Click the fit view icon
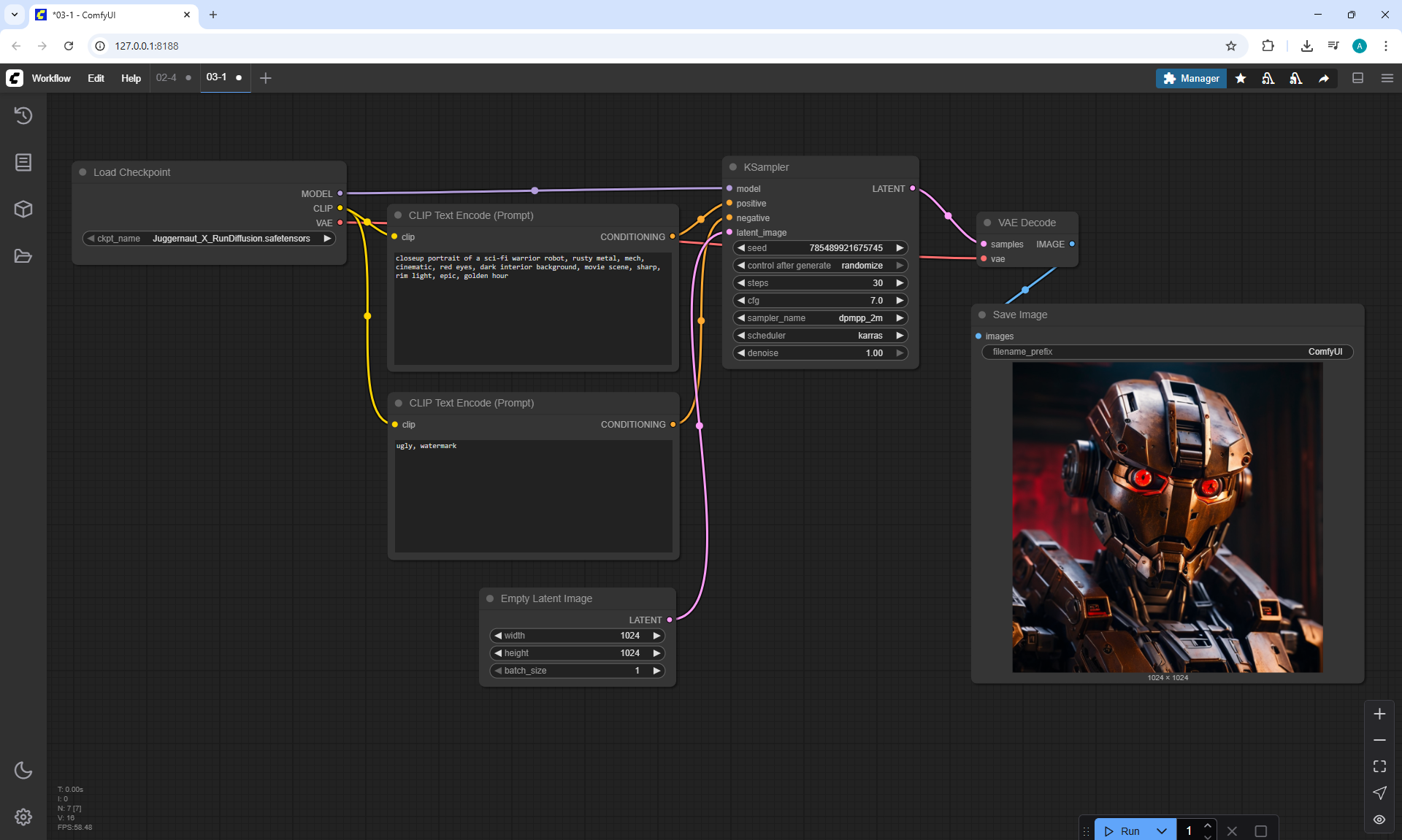 1379,766
